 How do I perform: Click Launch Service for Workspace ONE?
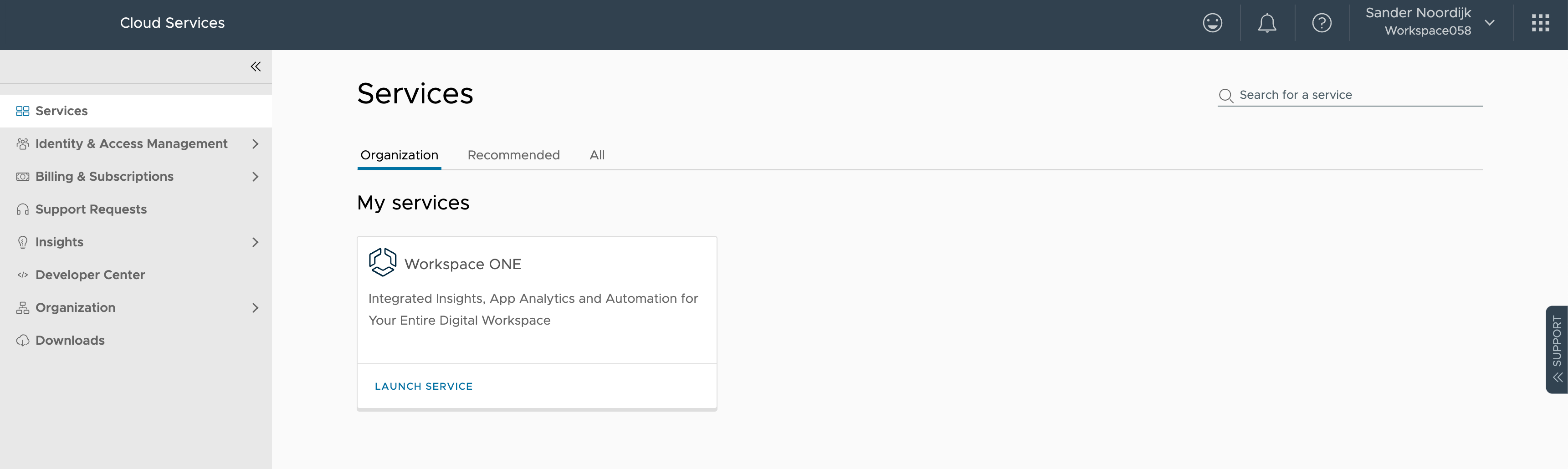[424, 386]
